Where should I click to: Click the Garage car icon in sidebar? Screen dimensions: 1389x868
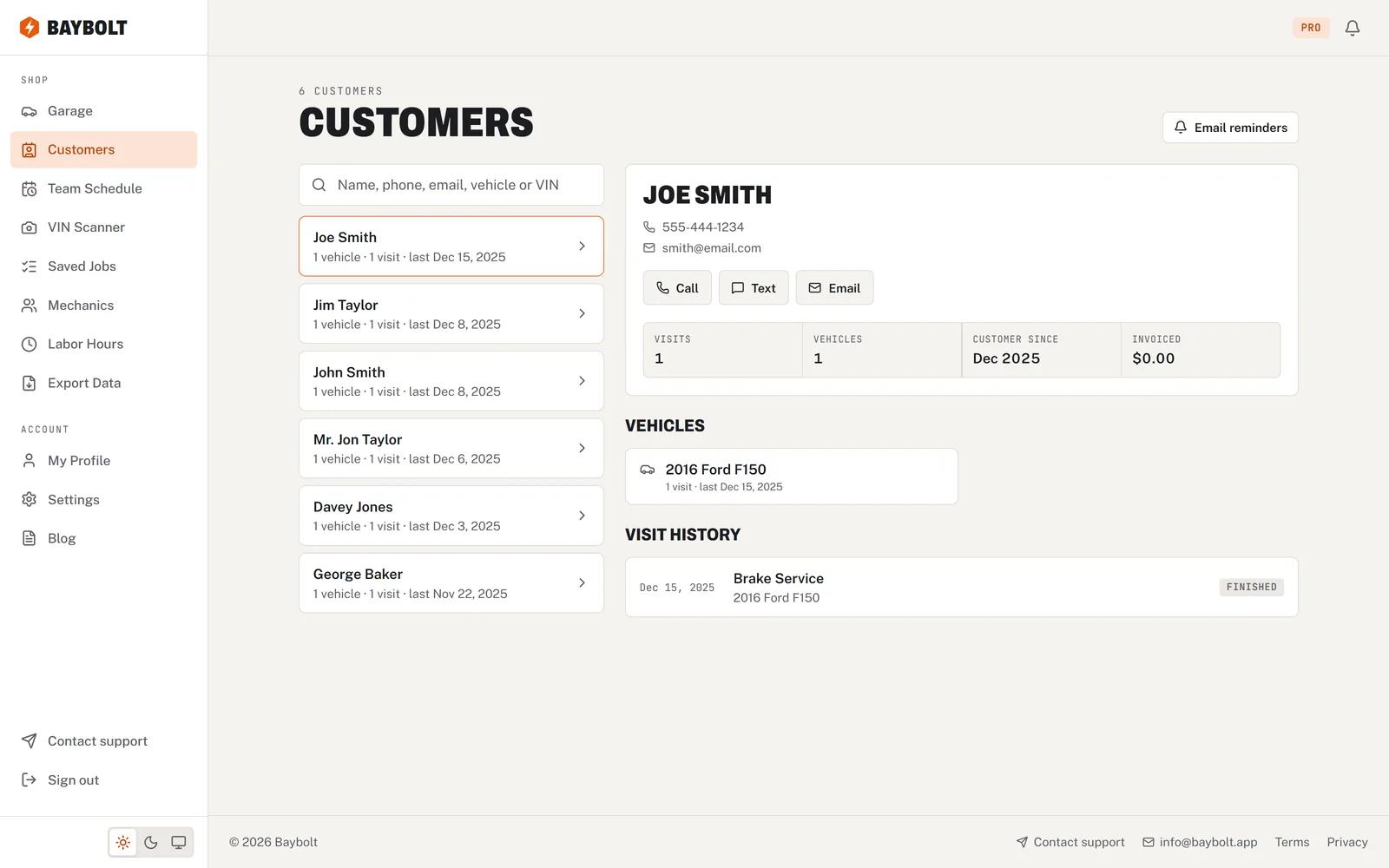point(30,111)
